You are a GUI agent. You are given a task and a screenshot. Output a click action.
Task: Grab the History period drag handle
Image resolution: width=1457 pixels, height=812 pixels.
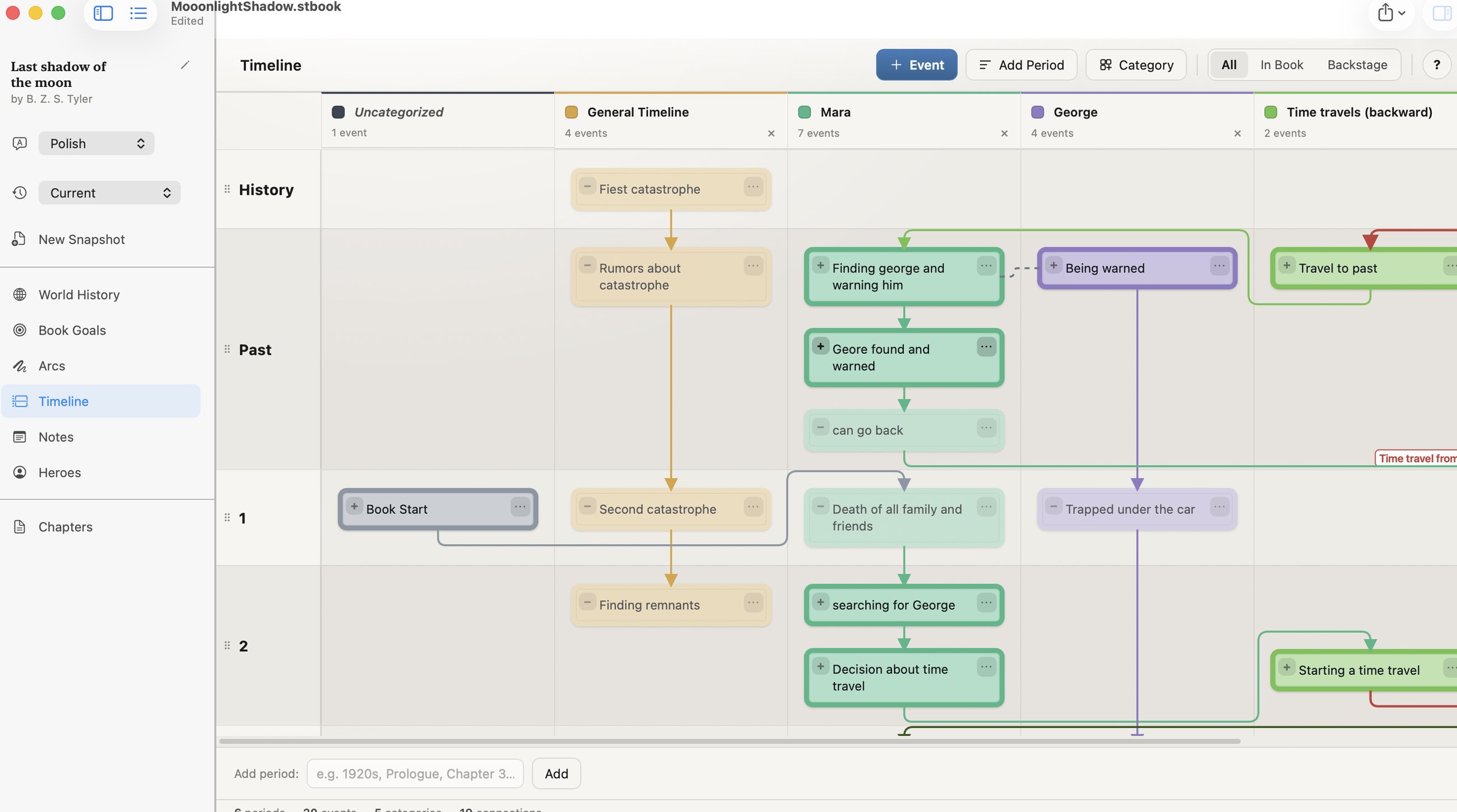(x=227, y=189)
